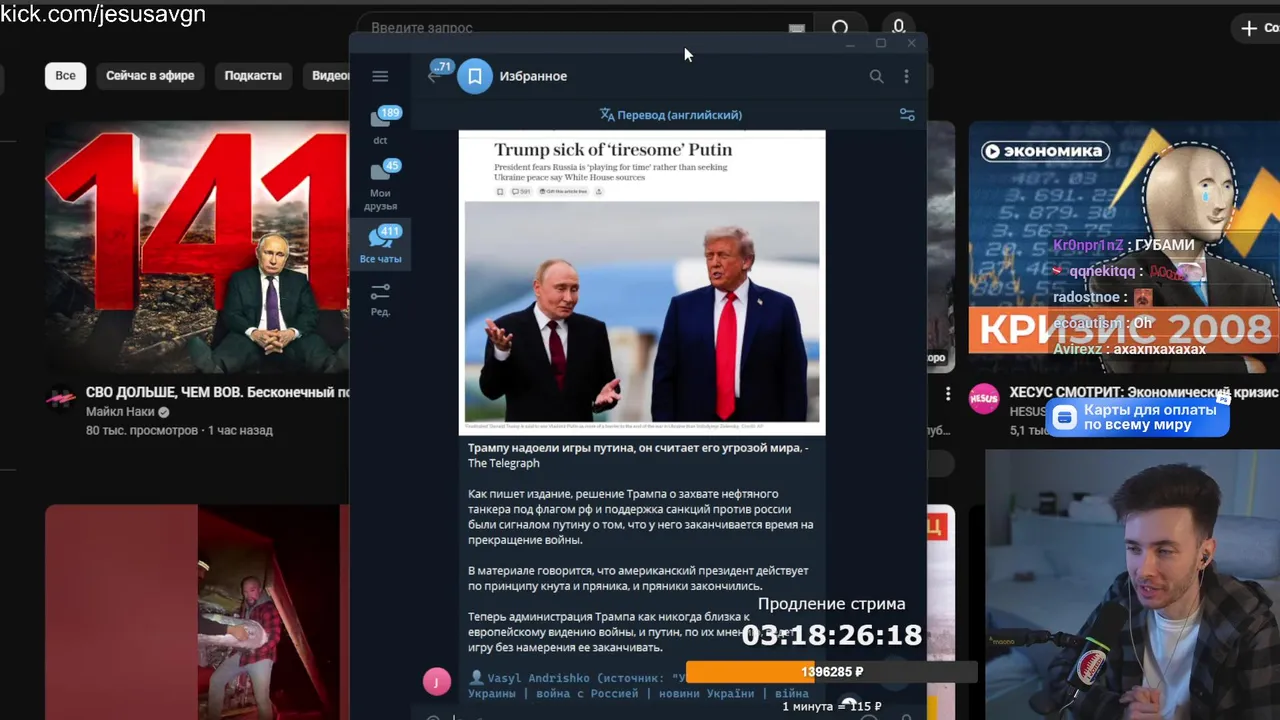The width and height of the screenshot is (1280, 720).
Task: Open the on-screen keyboard icon in search box
Action: tap(796, 29)
